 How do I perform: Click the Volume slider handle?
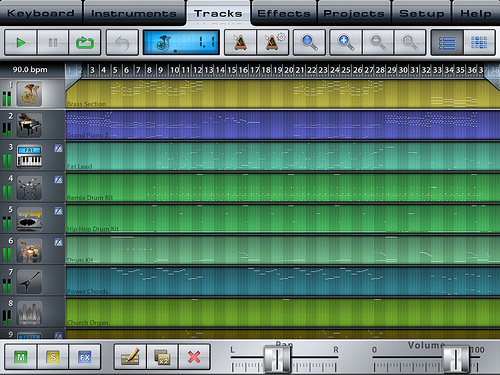pyautogui.click(x=456, y=359)
